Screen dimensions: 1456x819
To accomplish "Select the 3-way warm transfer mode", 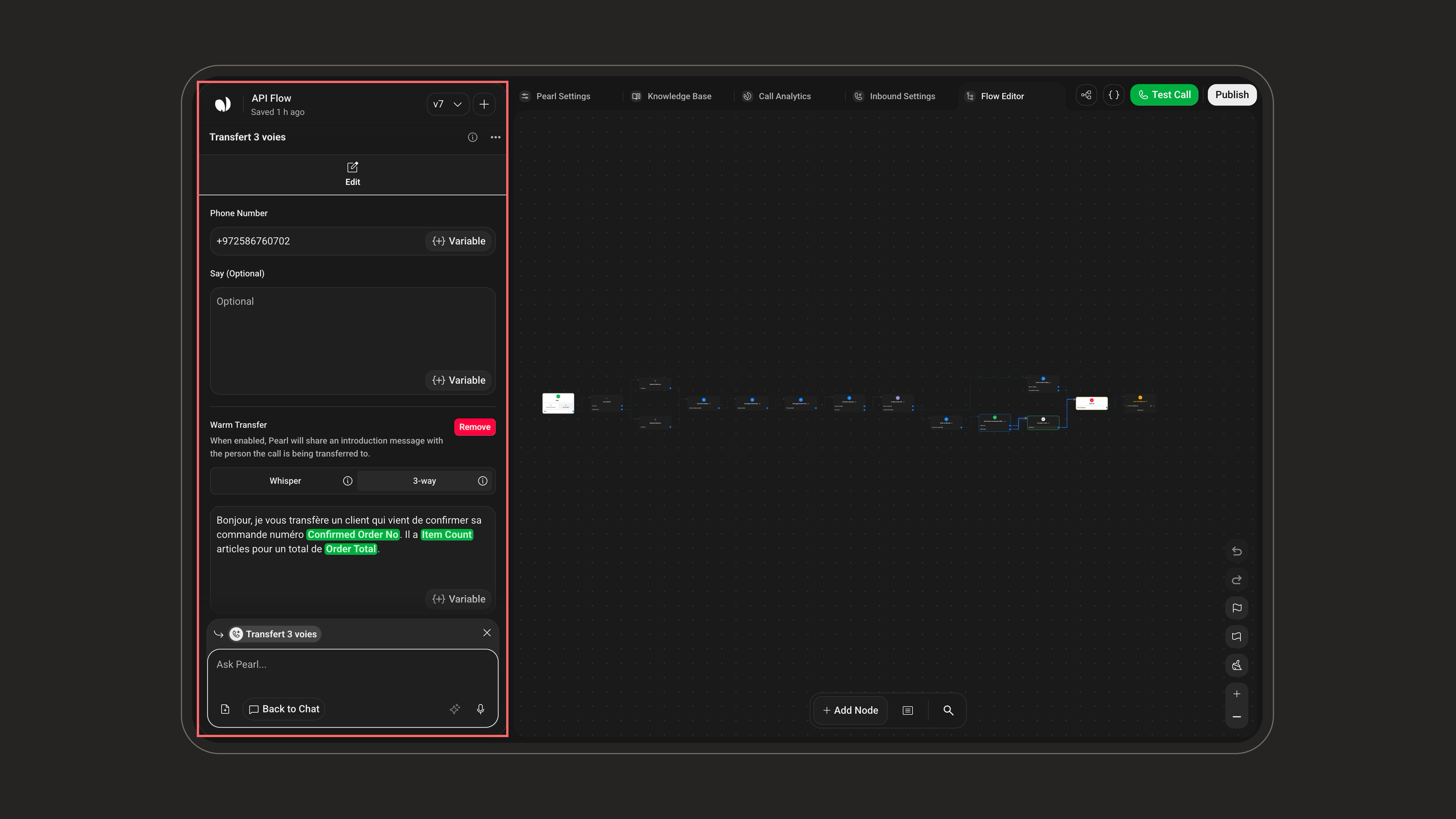I will [x=424, y=481].
